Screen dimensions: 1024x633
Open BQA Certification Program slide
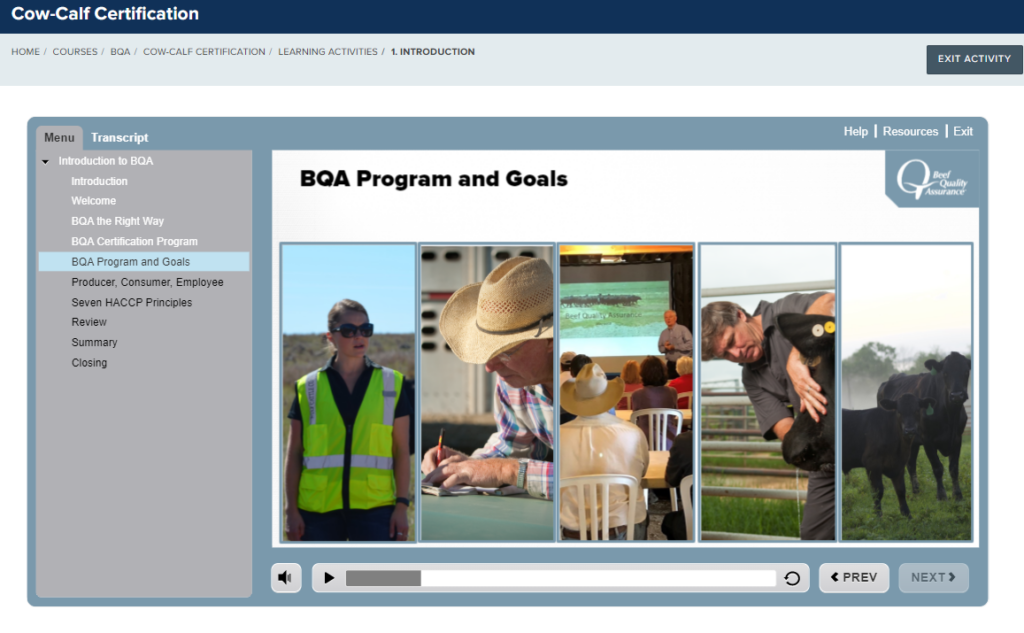[x=135, y=241]
